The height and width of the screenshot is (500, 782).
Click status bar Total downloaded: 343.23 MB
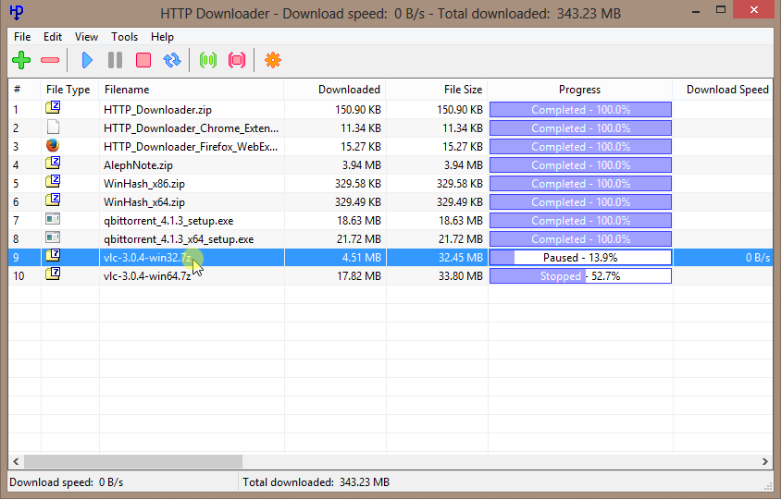point(316,483)
